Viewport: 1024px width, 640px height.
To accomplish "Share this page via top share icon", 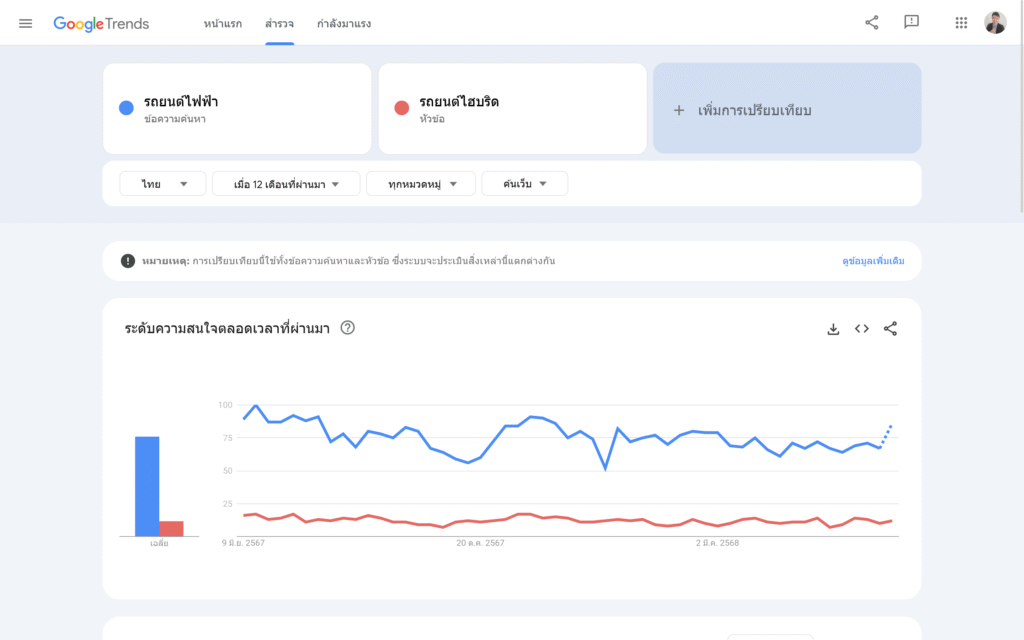I will [872, 23].
